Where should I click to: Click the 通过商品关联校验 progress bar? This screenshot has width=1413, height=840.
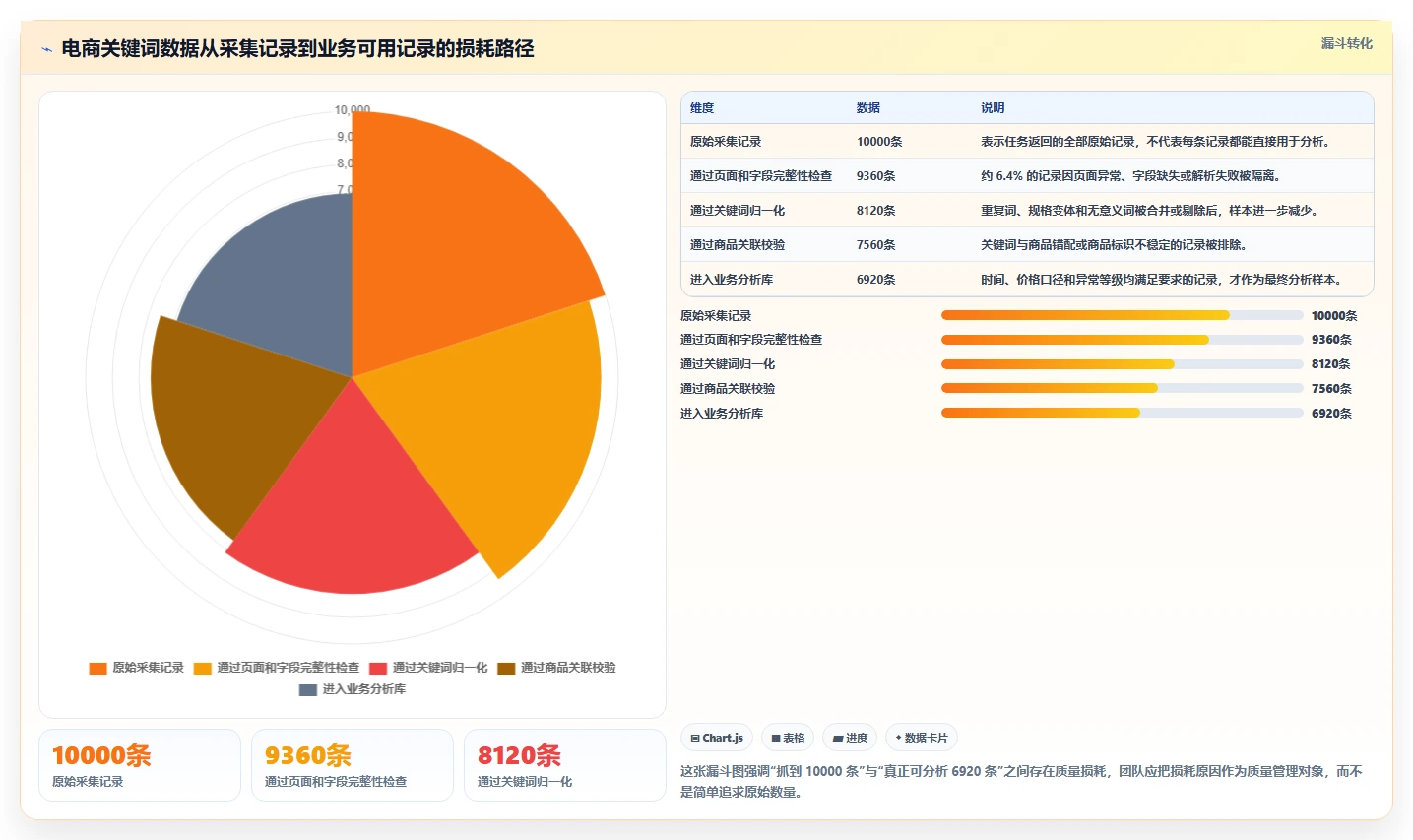pyautogui.click(x=1123, y=389)
